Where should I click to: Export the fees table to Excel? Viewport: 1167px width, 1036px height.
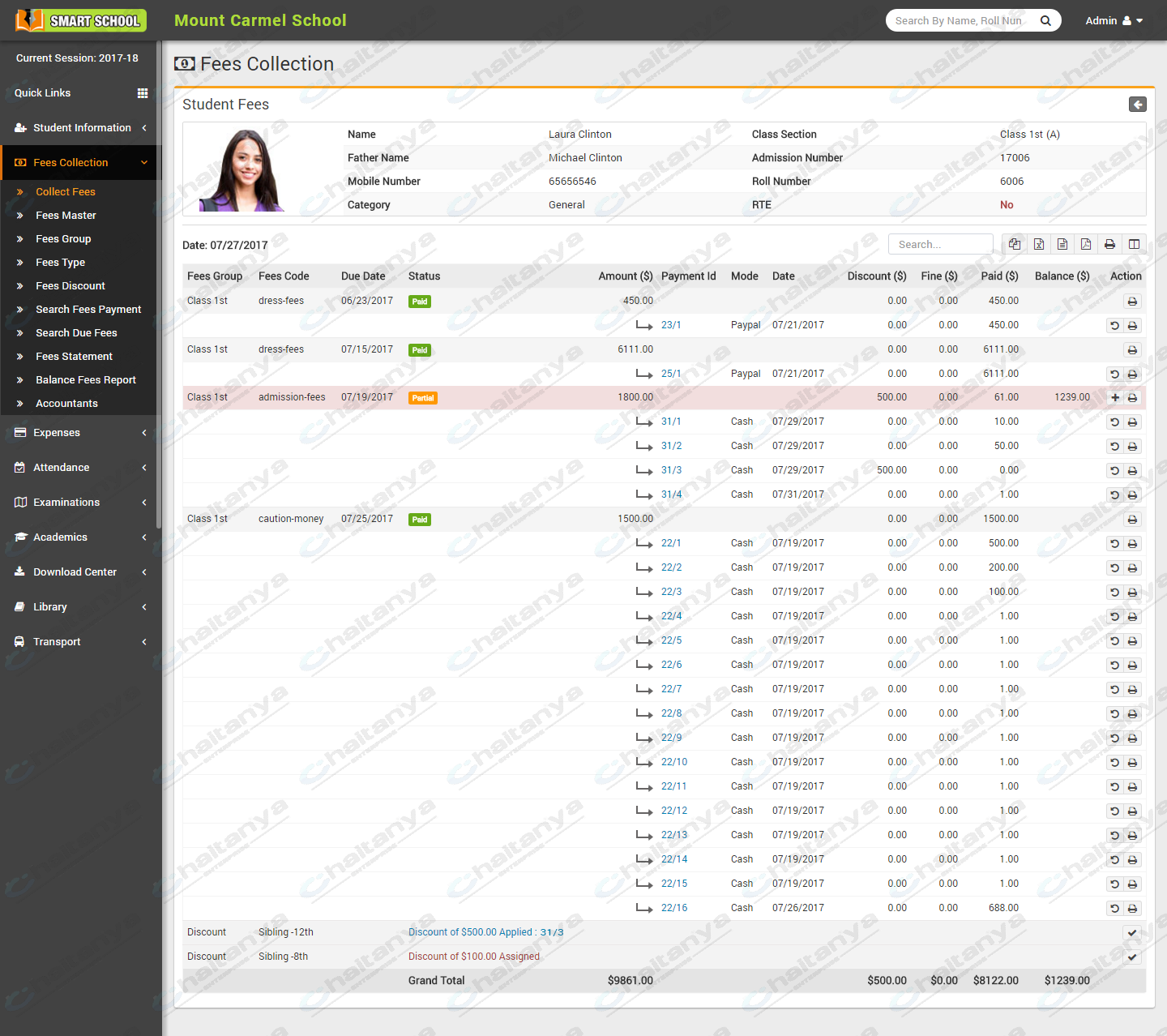coord(1038,244)
